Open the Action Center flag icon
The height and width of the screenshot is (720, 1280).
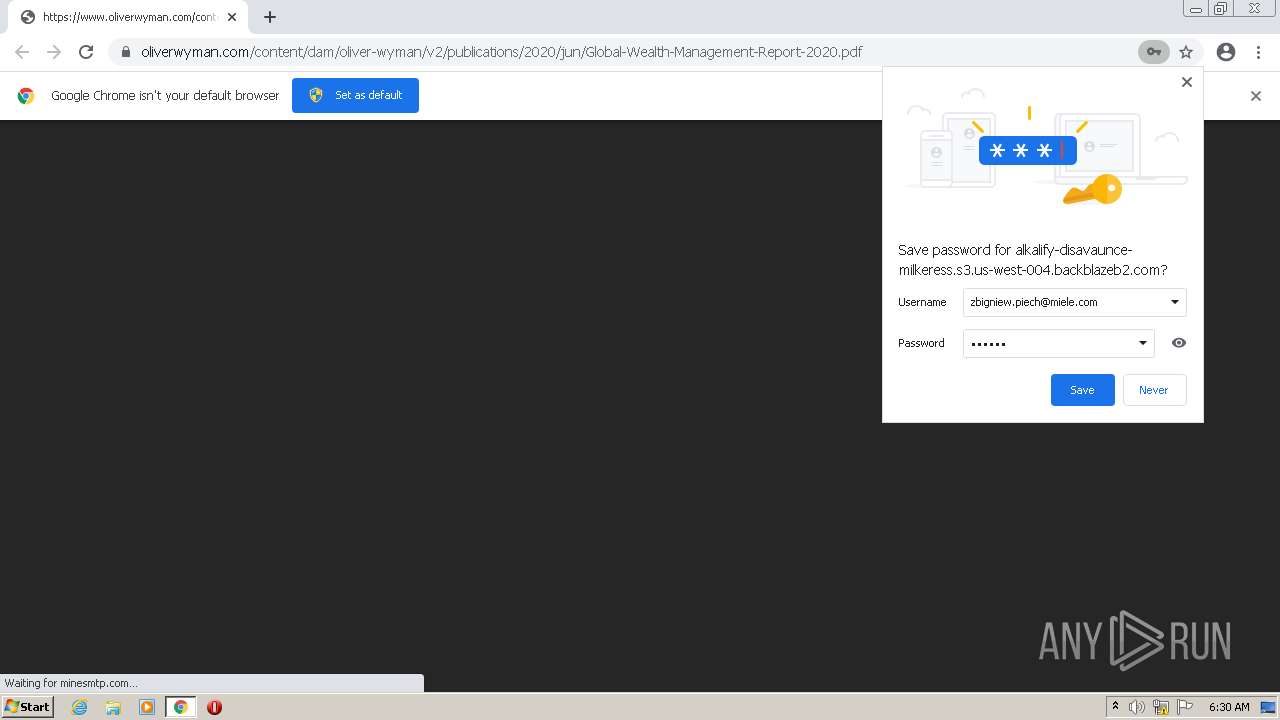[x=1185, y=707]
